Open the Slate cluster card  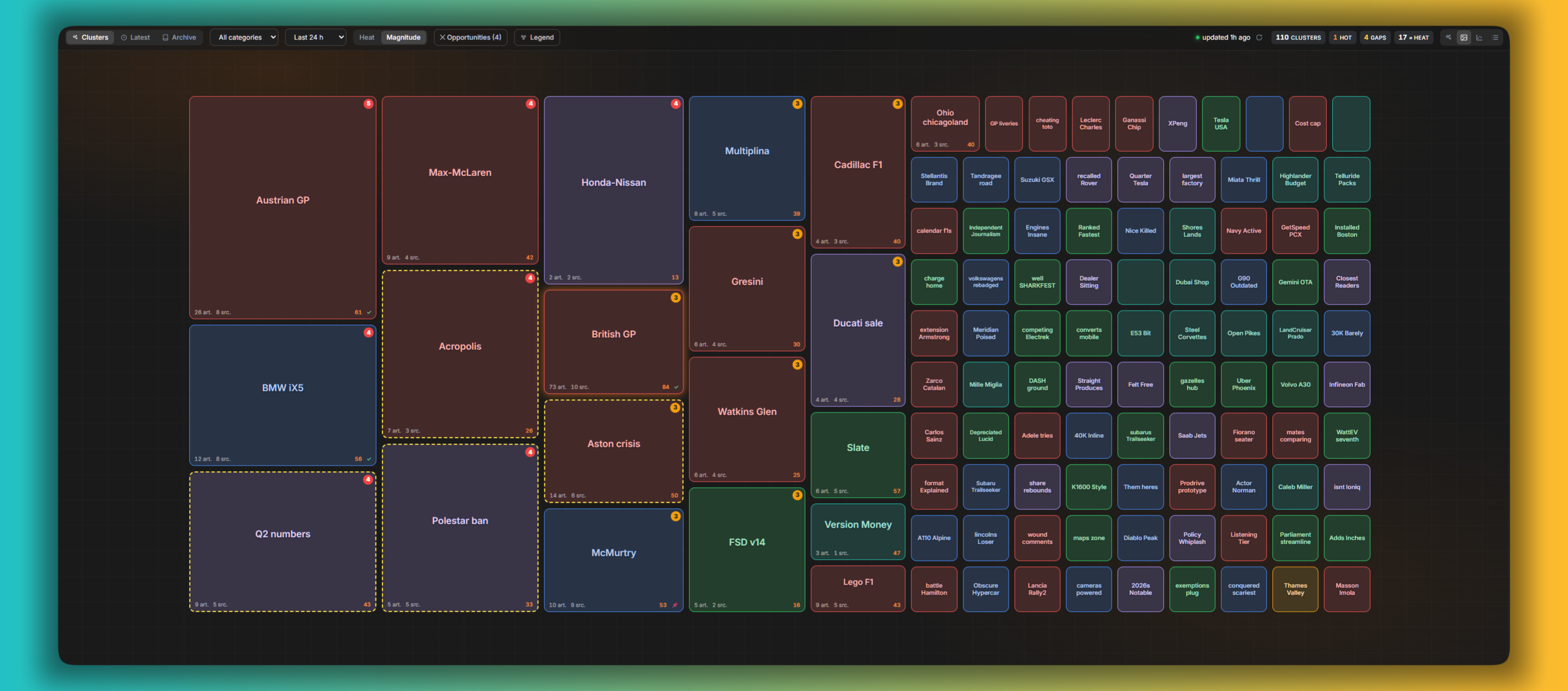(858, 455)
